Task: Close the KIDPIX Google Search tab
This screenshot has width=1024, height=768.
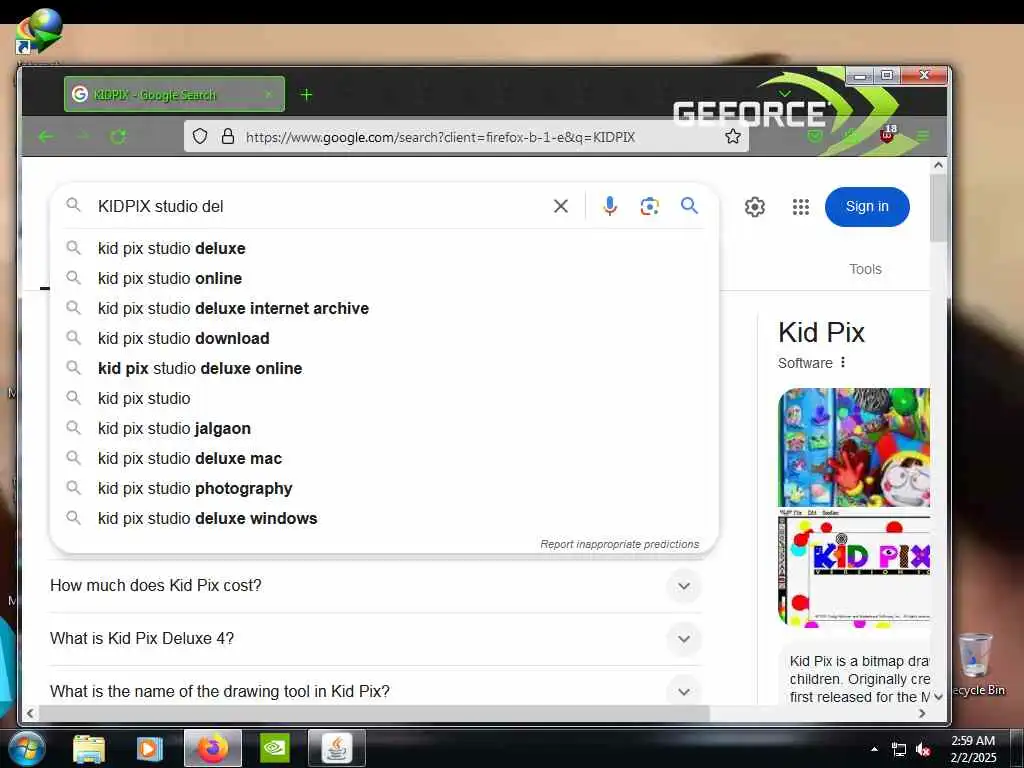Action: pyautogui.click(x=268, y=94)
